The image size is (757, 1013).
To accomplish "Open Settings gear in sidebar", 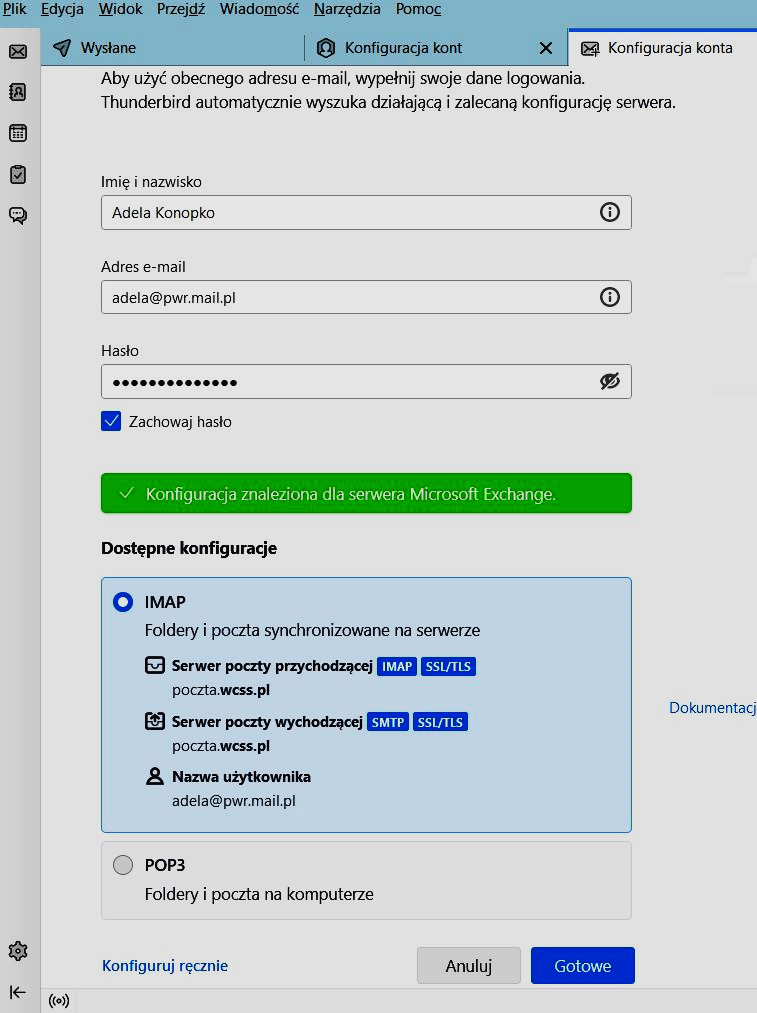I will 18,951.
